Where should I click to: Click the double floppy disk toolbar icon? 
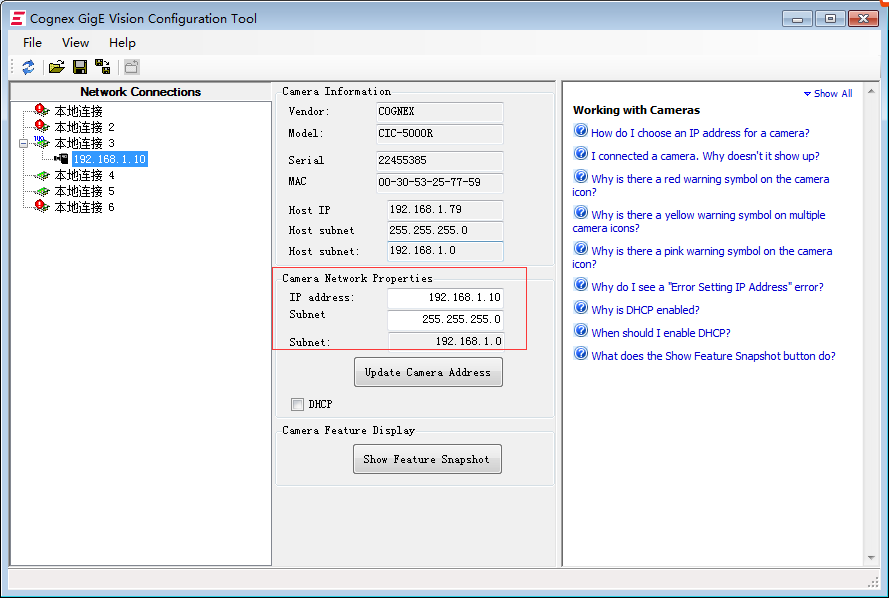(103, 67)
